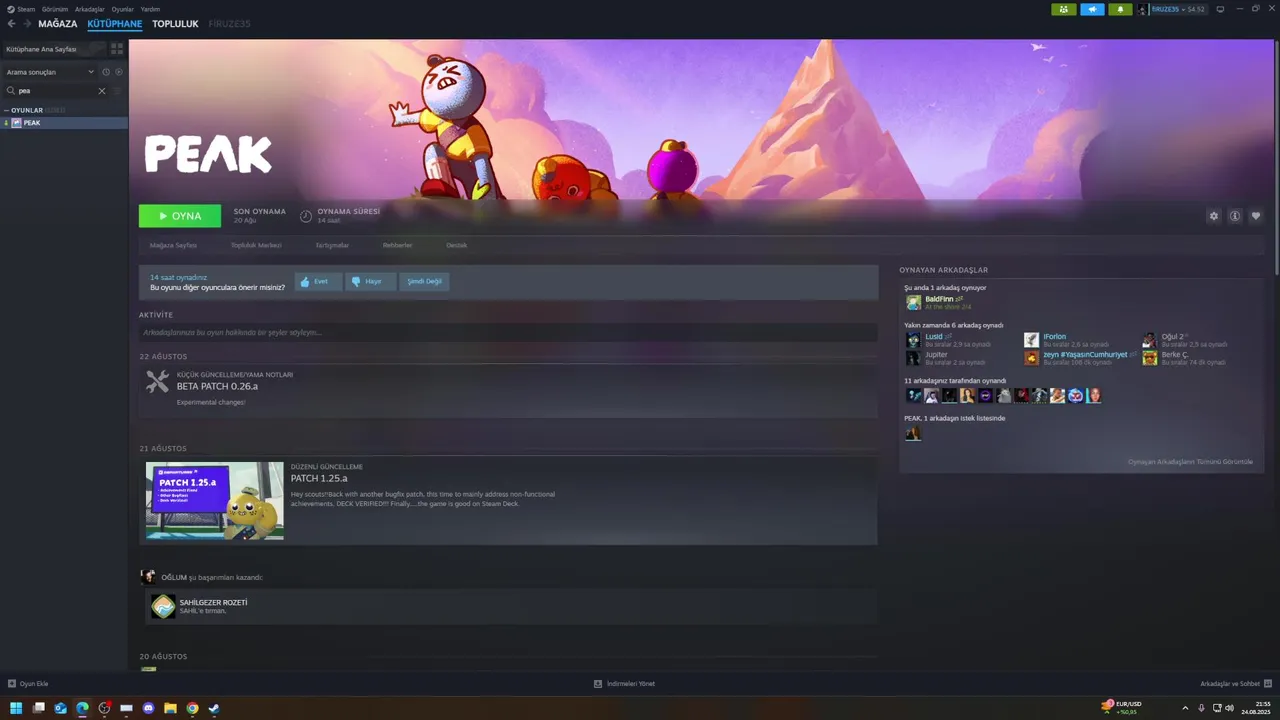Go forward with the right arrow
The image size is (1280, 720).
pos(25,23)
